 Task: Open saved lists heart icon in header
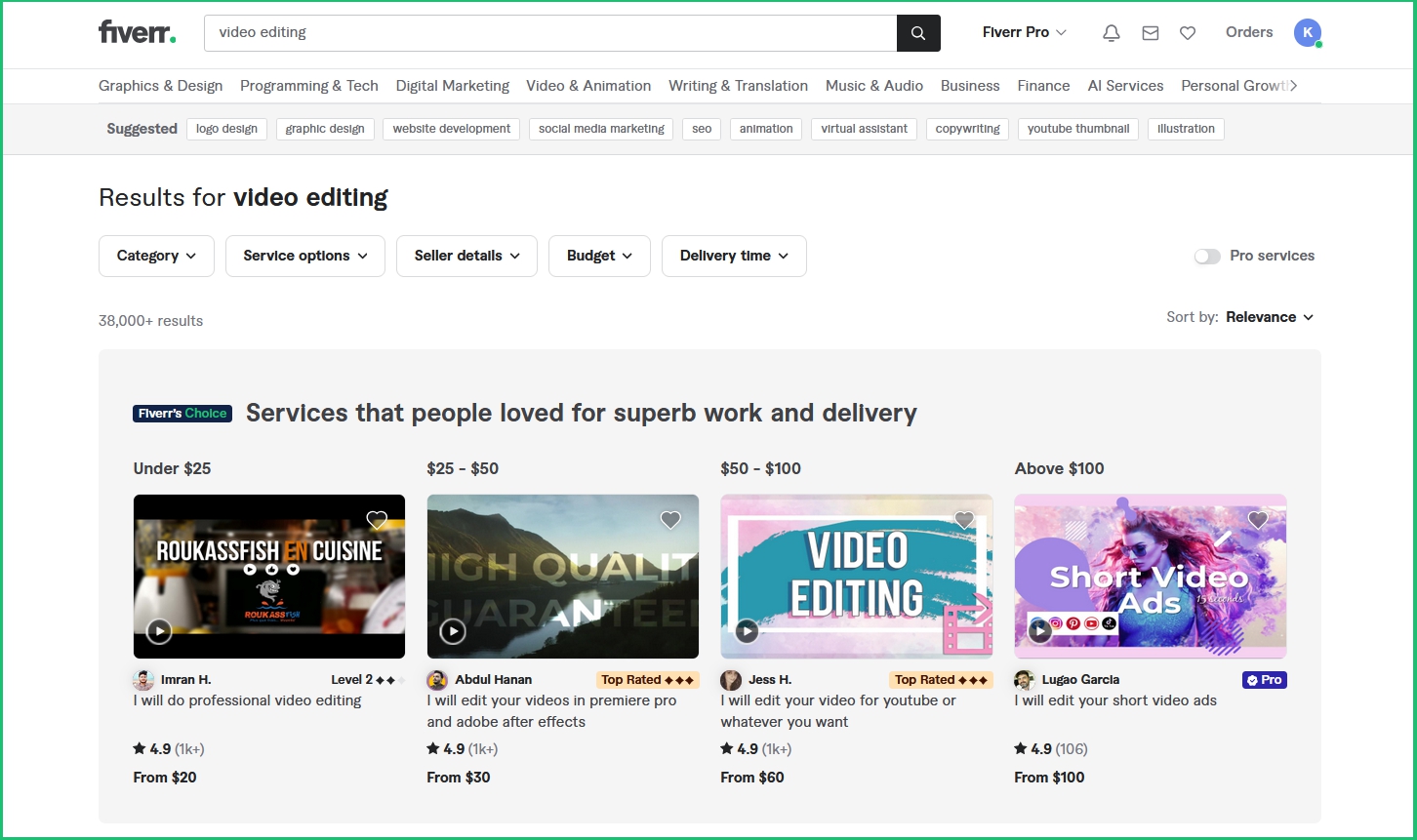pyautogui.click(x=1187, y=33)
